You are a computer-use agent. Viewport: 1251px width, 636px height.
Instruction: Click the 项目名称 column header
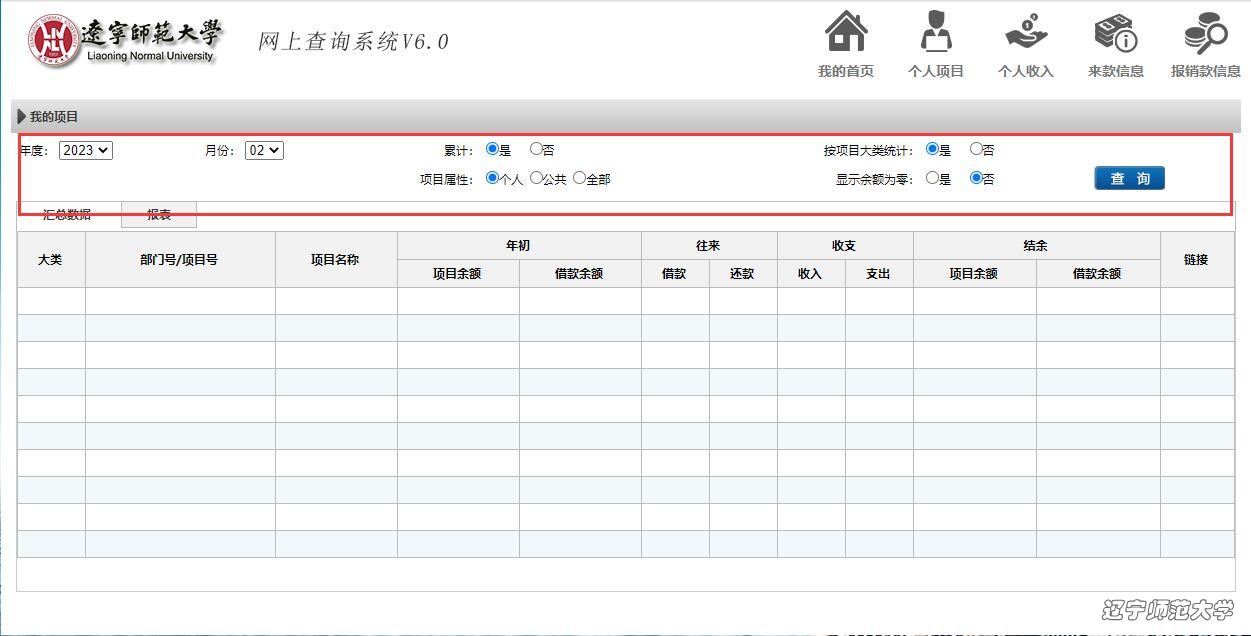pos(335,259)
